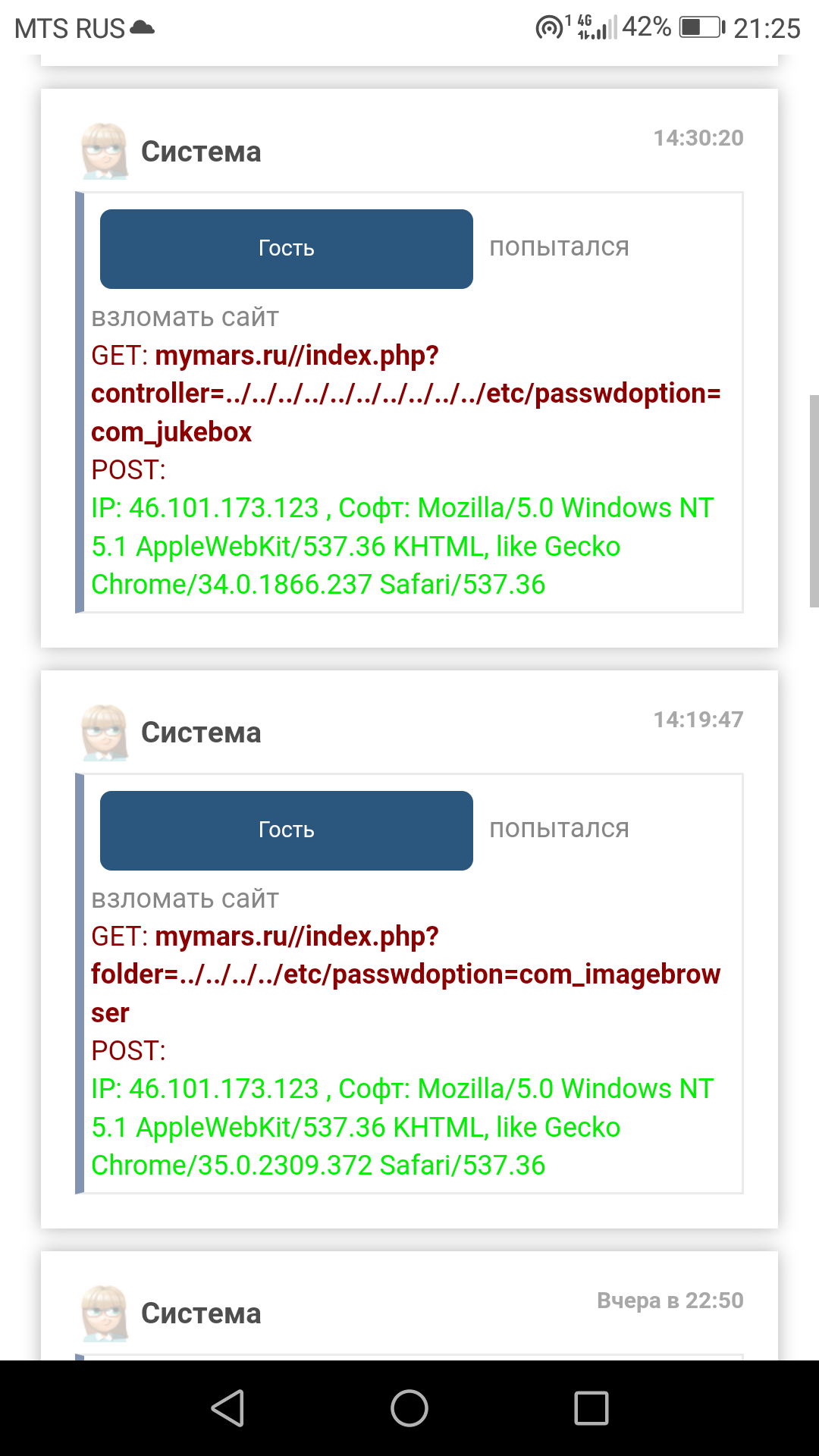Click the Гость button in 14:19:47 message
Image resolution: width=819 pixels, height=1456 pixels.
point(287,830)
